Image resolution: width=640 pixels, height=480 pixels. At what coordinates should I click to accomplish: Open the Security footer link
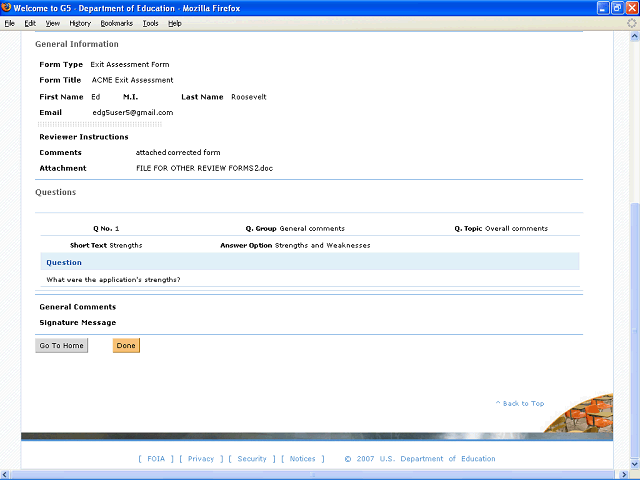252,459
